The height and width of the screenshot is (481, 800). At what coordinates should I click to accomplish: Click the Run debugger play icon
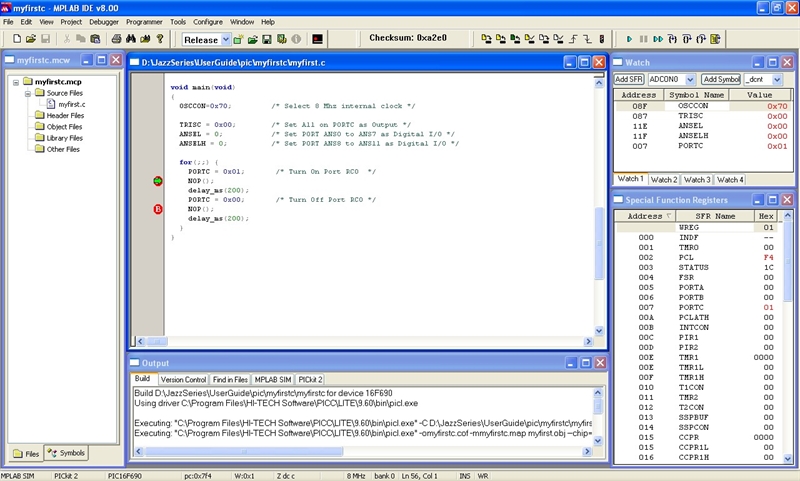(629, 39)
